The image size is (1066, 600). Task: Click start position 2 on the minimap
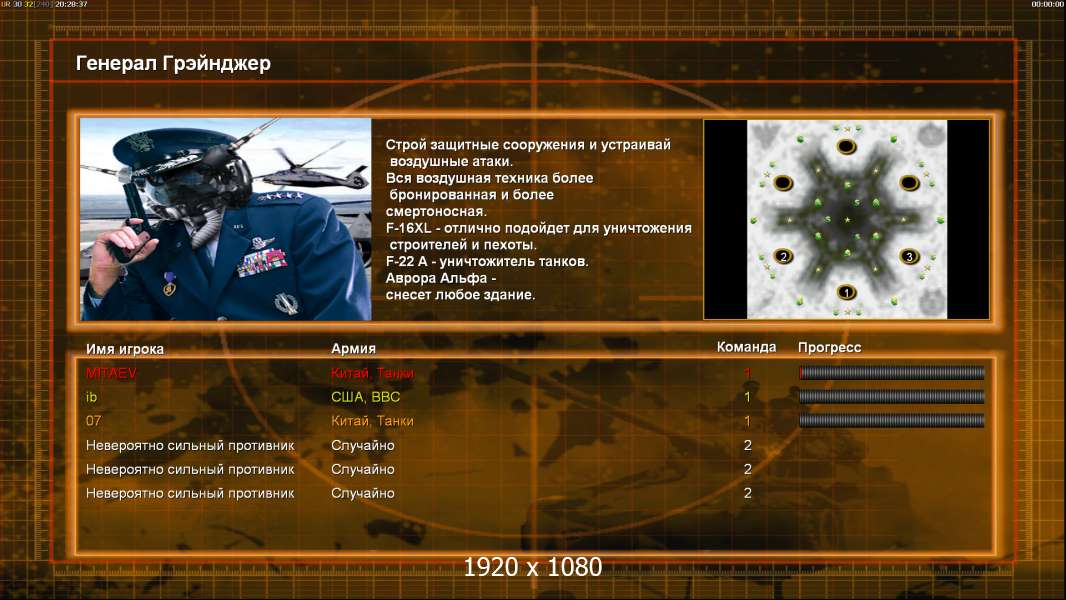(x=783, y=256)
